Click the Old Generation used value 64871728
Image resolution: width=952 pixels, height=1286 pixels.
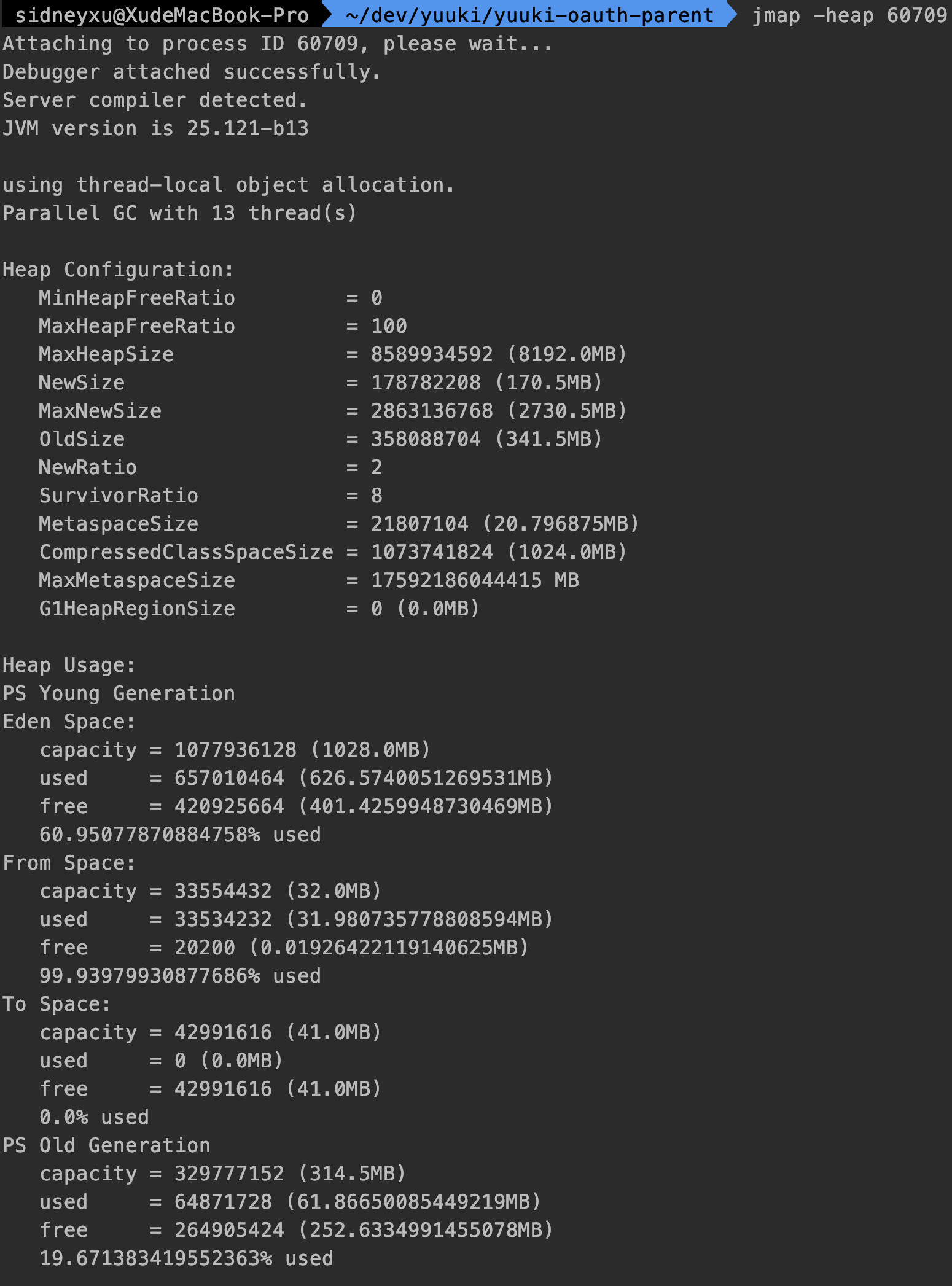(223, 1202)
